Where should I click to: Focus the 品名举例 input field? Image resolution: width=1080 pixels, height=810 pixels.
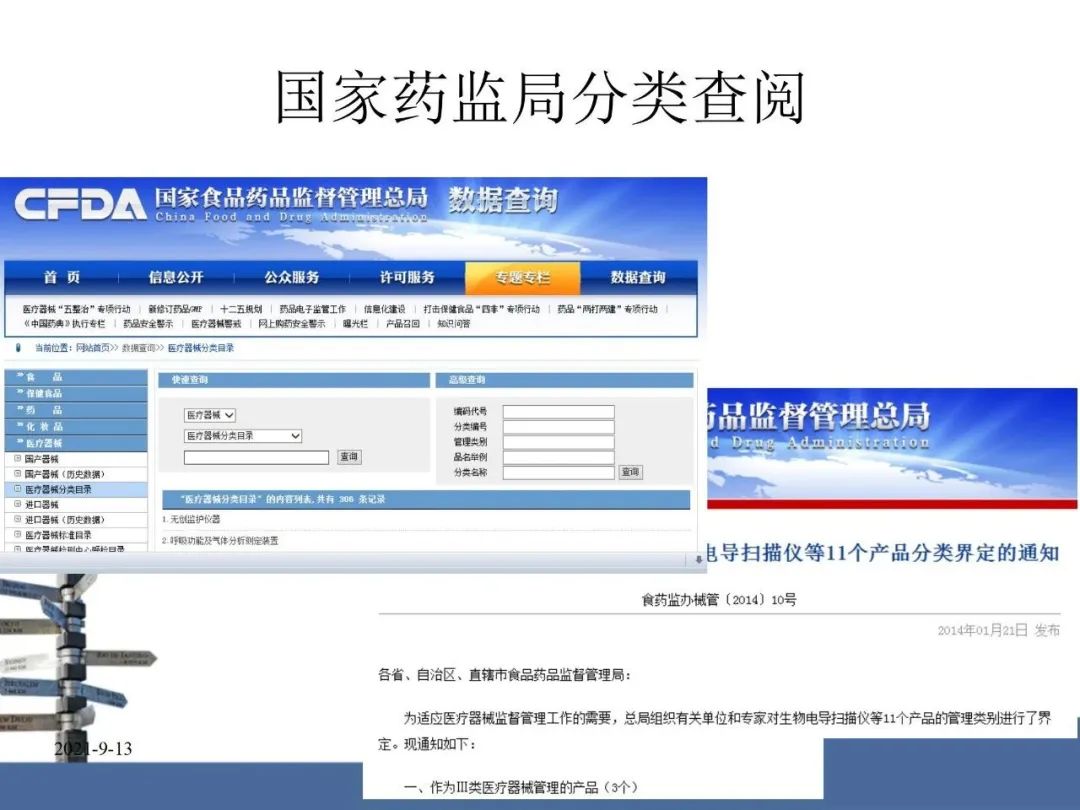point(559,457)
